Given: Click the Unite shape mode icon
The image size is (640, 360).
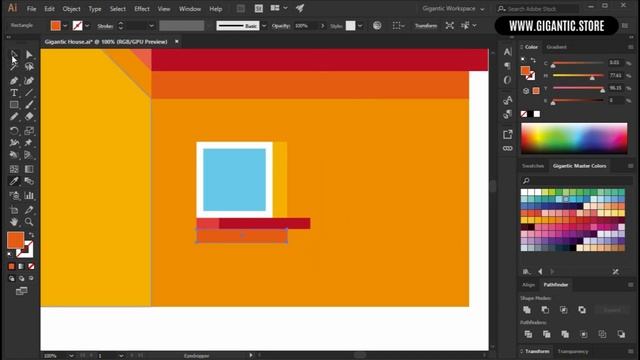Looking at the screenshot, I should pyautogui.click(x=527, y=310).
